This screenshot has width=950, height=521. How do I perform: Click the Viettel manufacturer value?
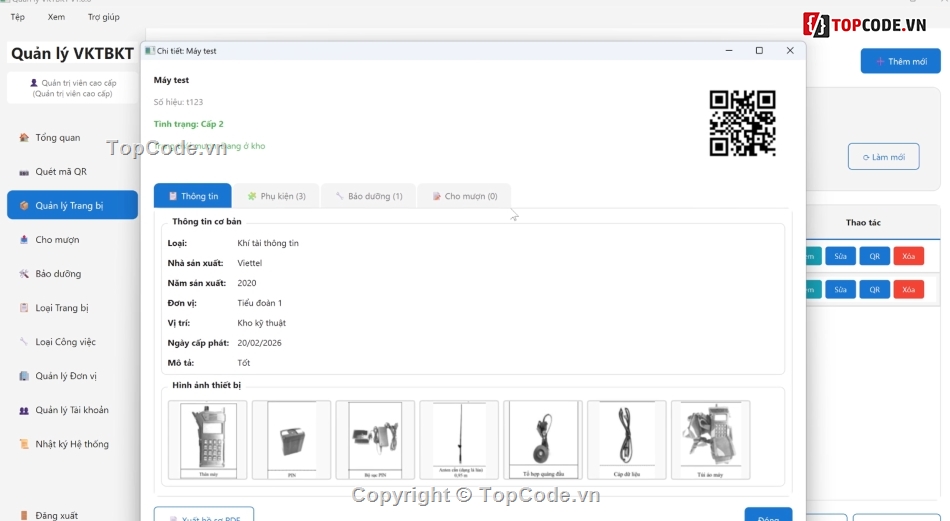[250, 263]
